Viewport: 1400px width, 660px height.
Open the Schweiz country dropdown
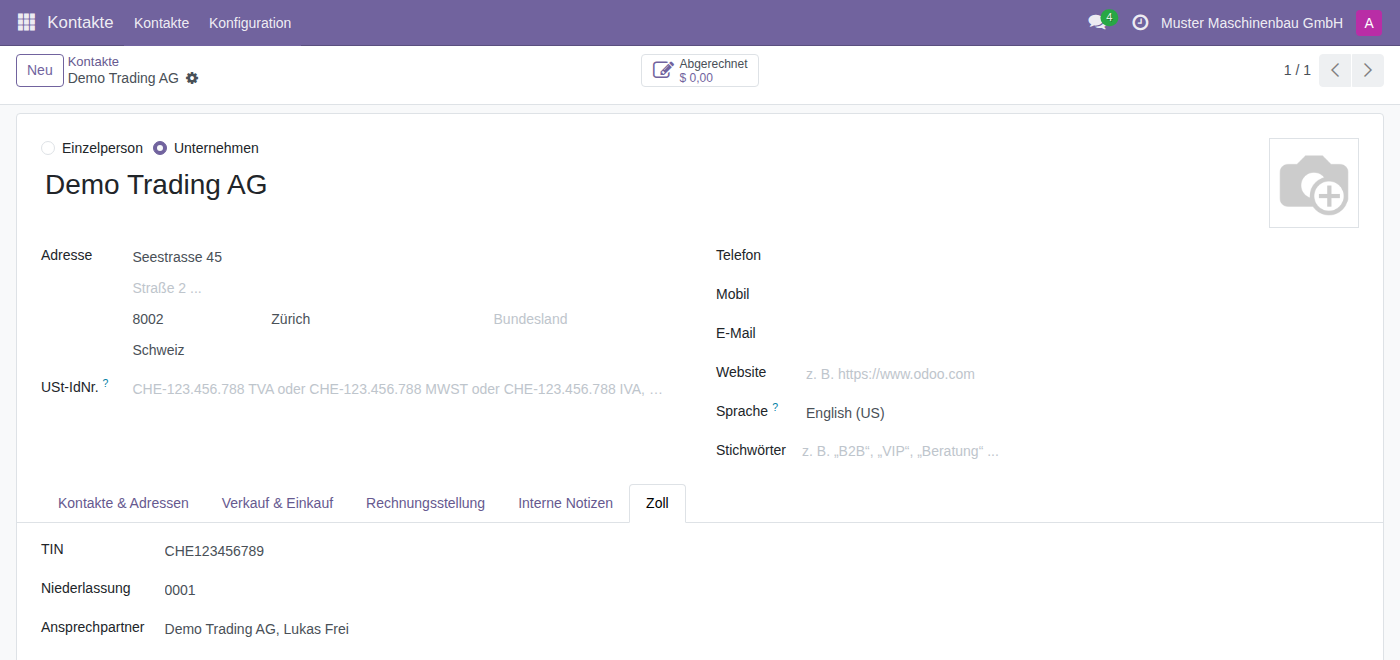[399, 350]
